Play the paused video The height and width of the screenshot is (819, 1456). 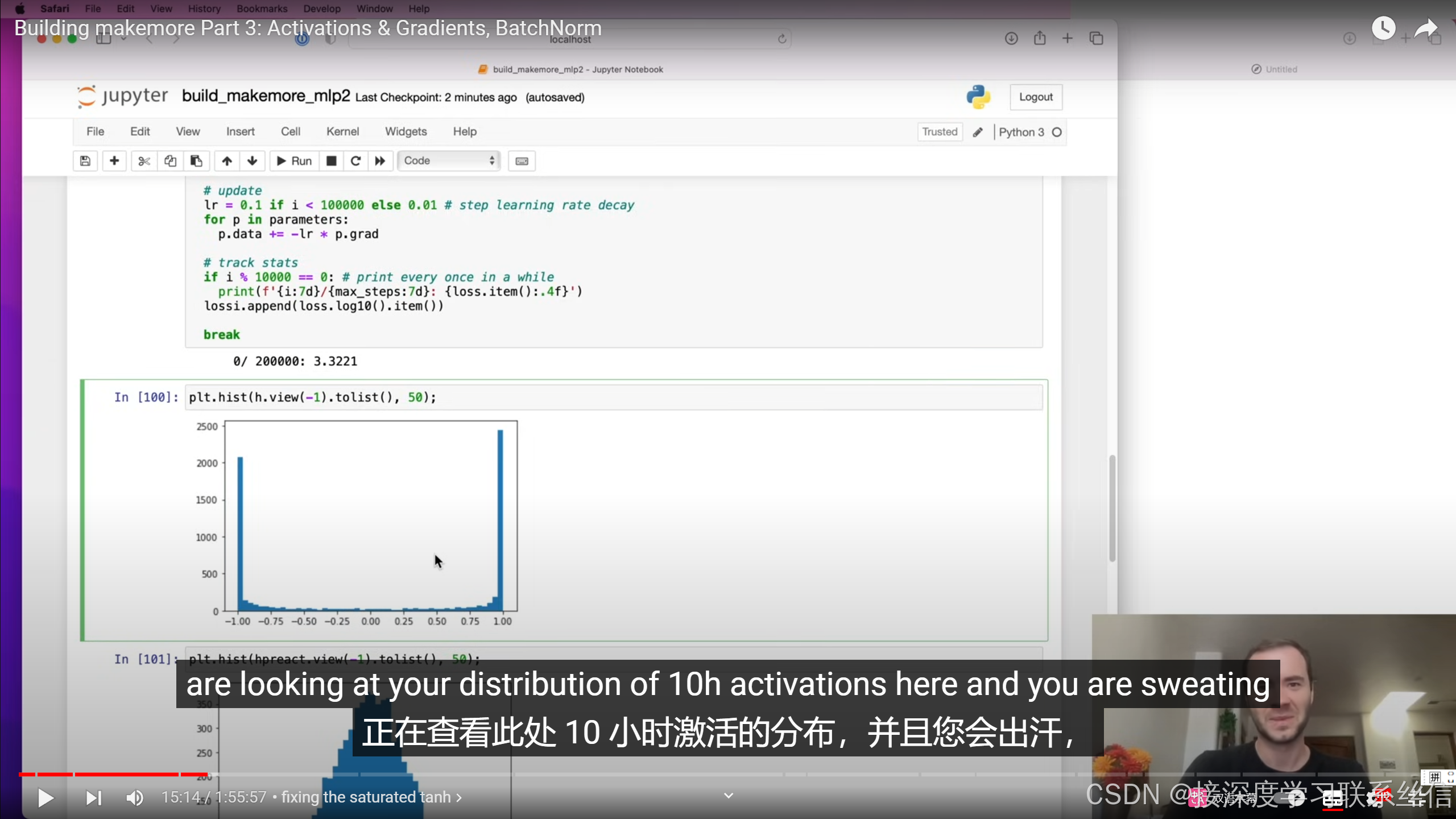(x=45, y=797)
